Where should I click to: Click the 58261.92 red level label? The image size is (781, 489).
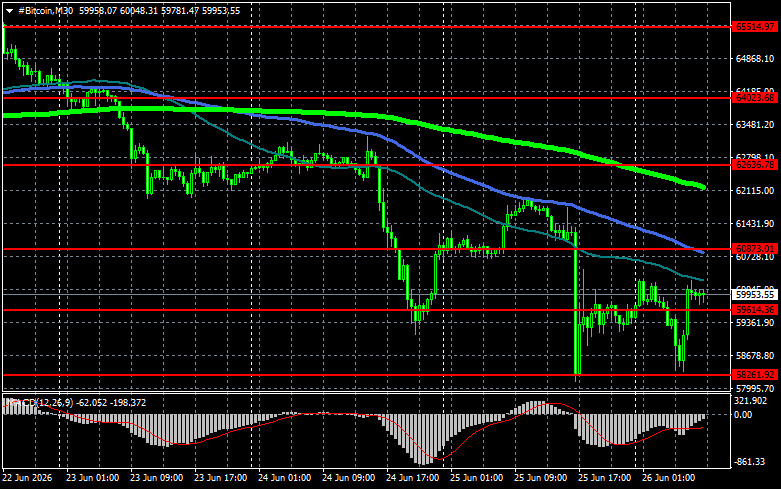pos(755,375)
